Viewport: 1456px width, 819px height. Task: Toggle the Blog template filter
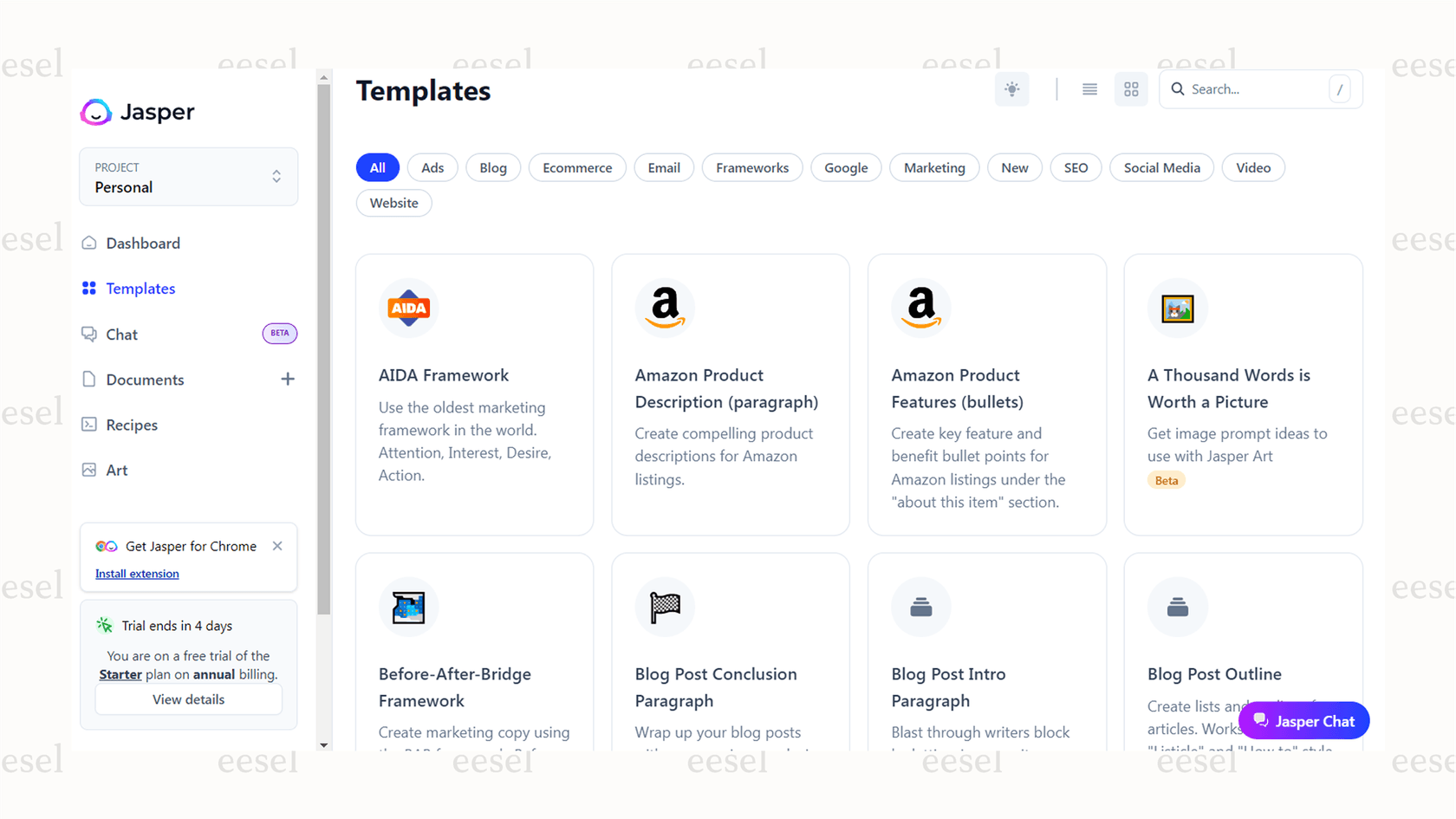click(492, 167)
